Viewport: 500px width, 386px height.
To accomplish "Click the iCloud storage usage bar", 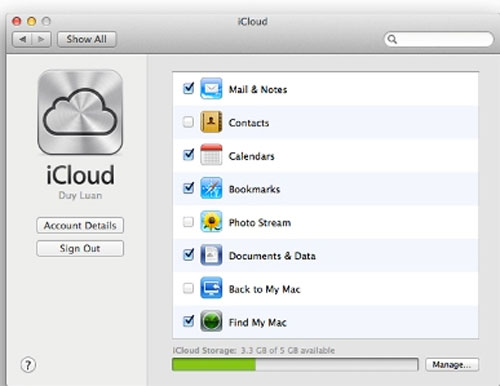I will pos(295,365).
